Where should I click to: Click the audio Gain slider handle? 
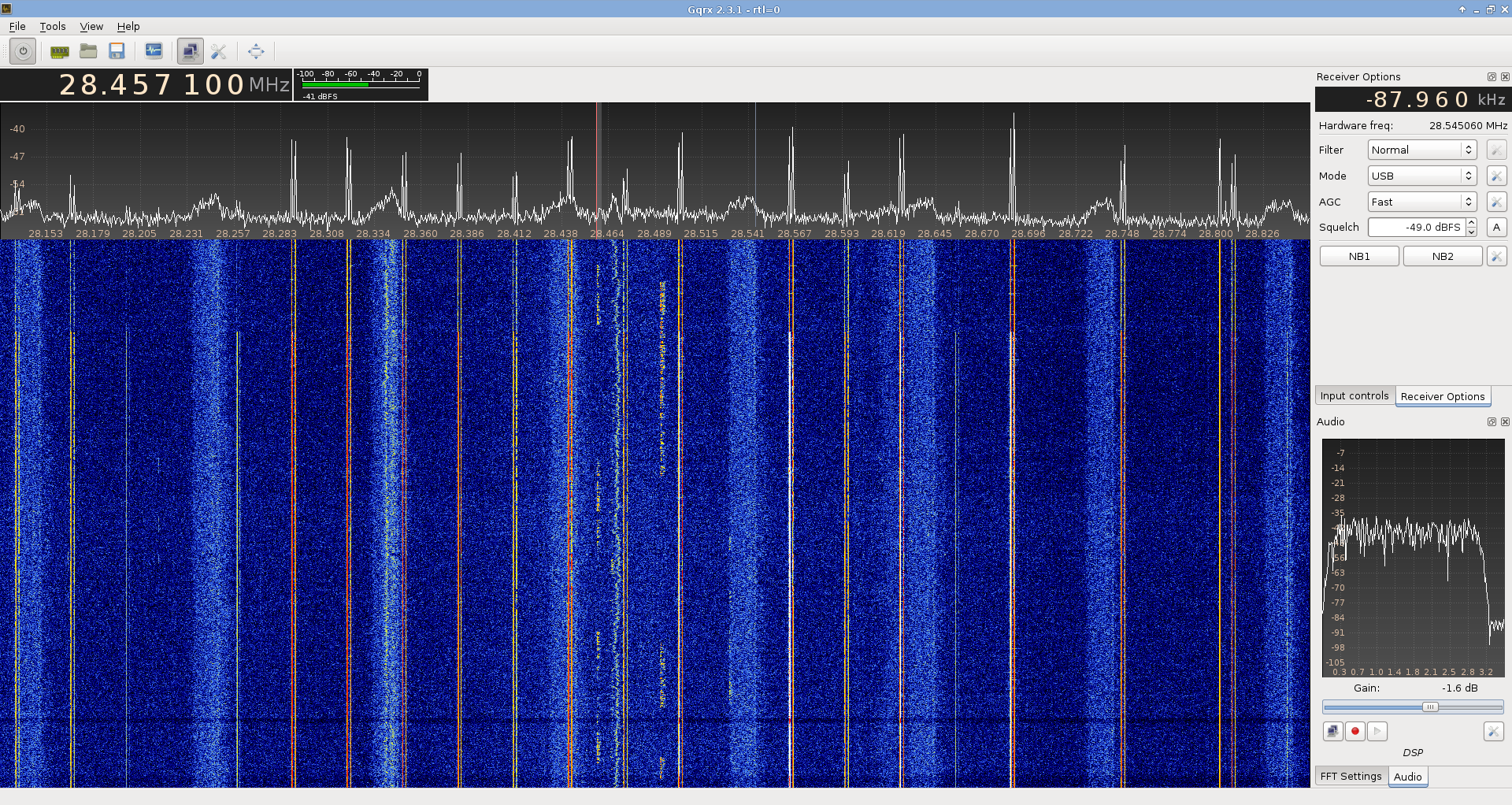click(x=1430, y=707)
